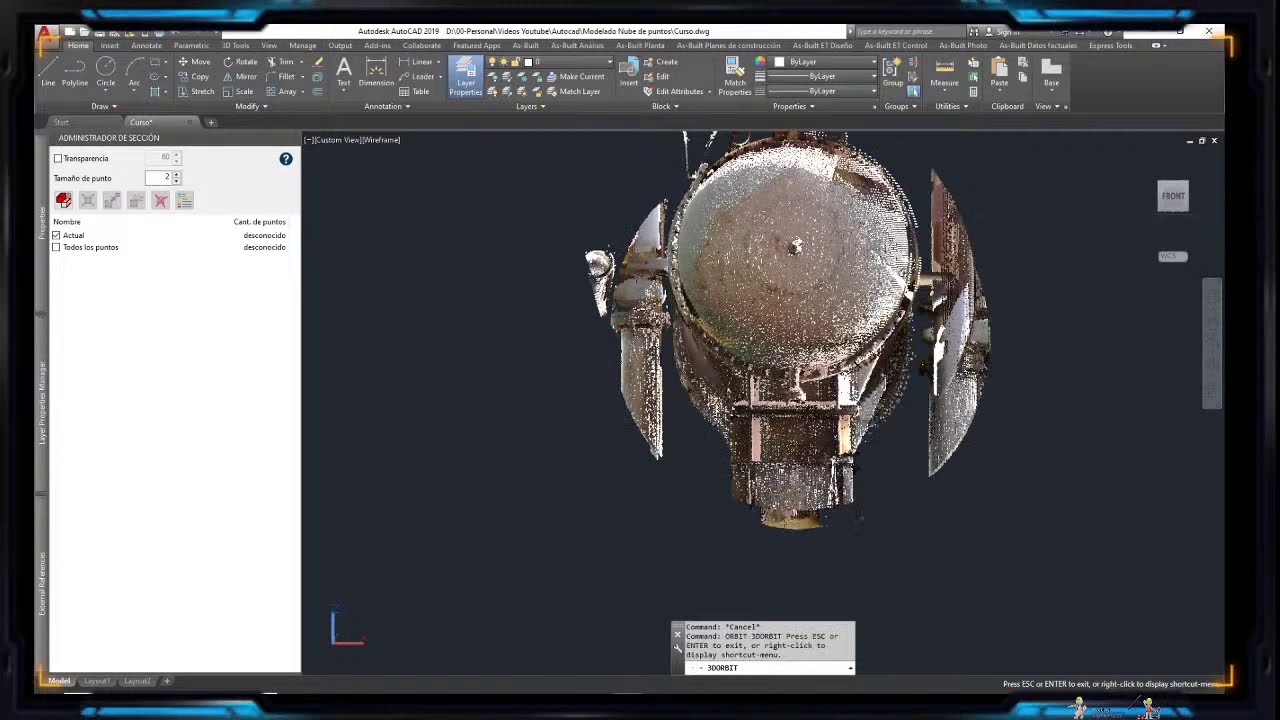Viewport: 1280px width, 720px height.
Task: Uncheck the Actual section checkbox
Action: tap(57, 235)
